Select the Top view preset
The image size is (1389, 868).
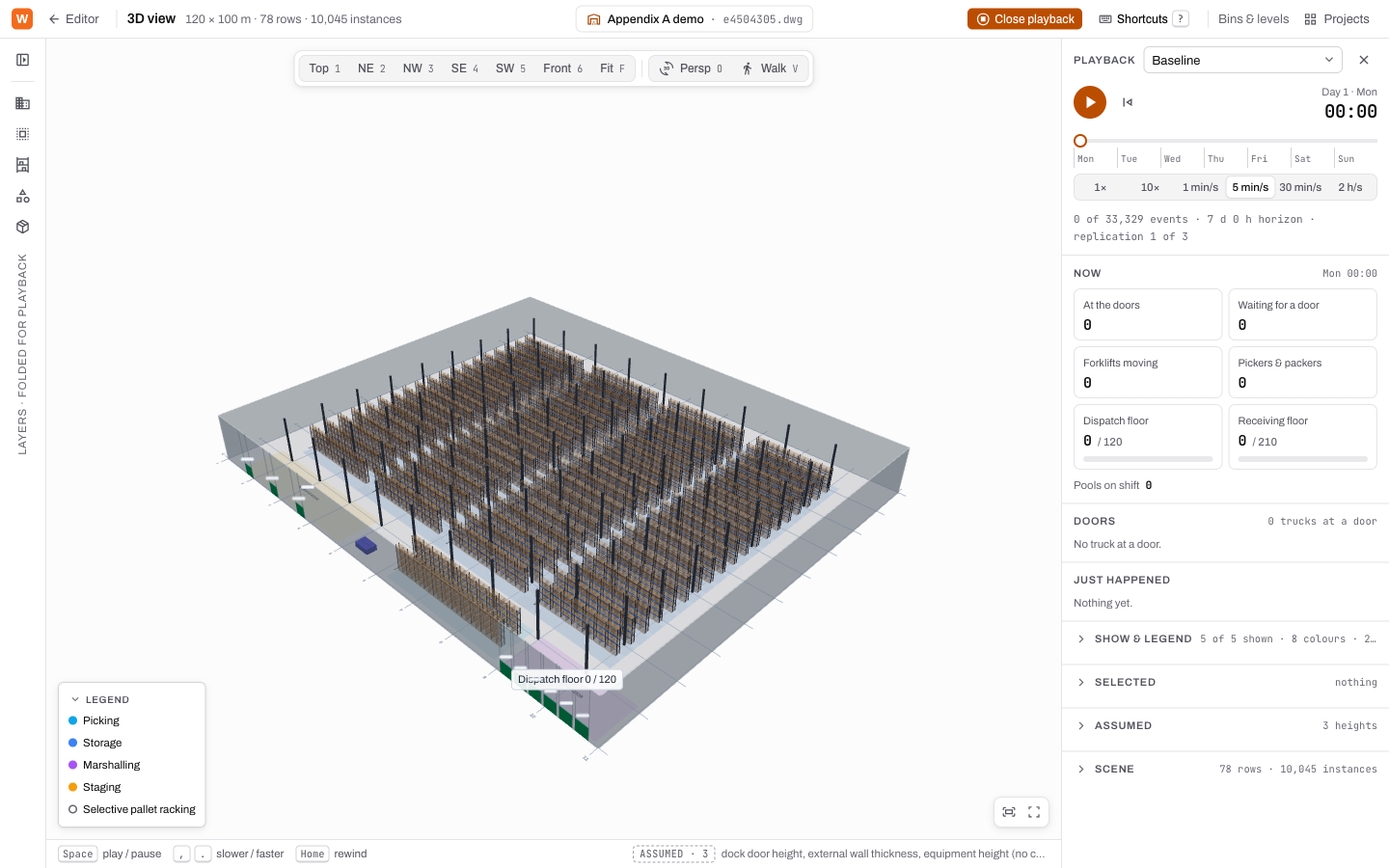coord(325,68)
